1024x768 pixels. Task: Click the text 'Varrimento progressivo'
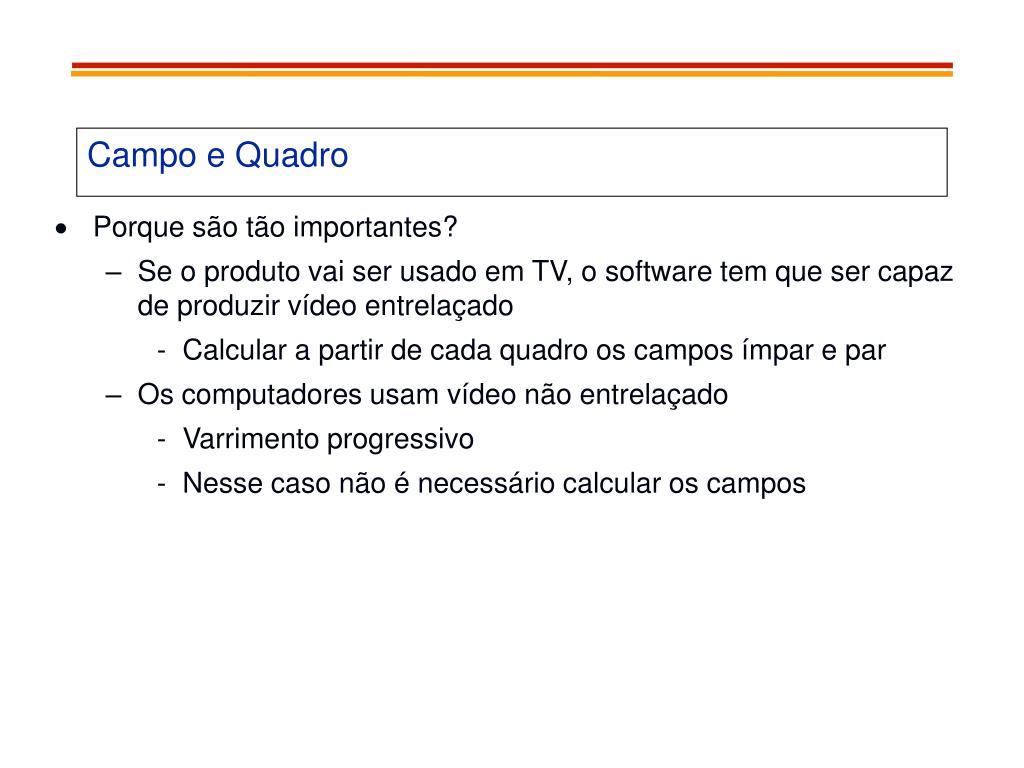[x=328, y=440]
